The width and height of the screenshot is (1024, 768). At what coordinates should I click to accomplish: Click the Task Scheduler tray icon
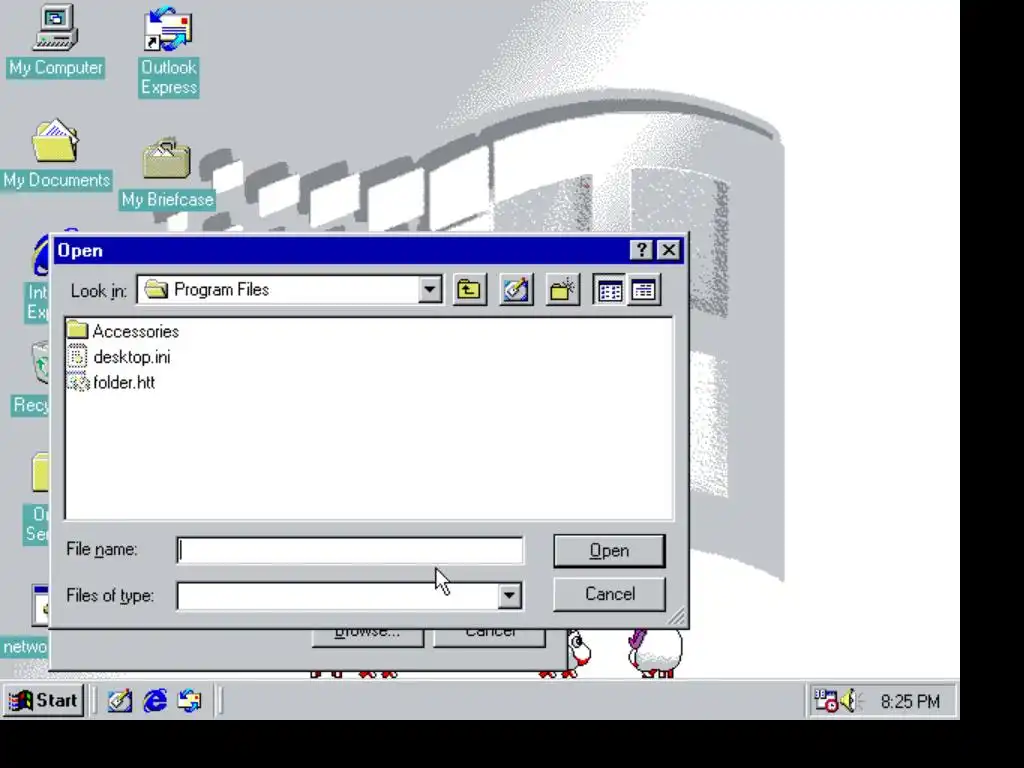click(825, 700)
